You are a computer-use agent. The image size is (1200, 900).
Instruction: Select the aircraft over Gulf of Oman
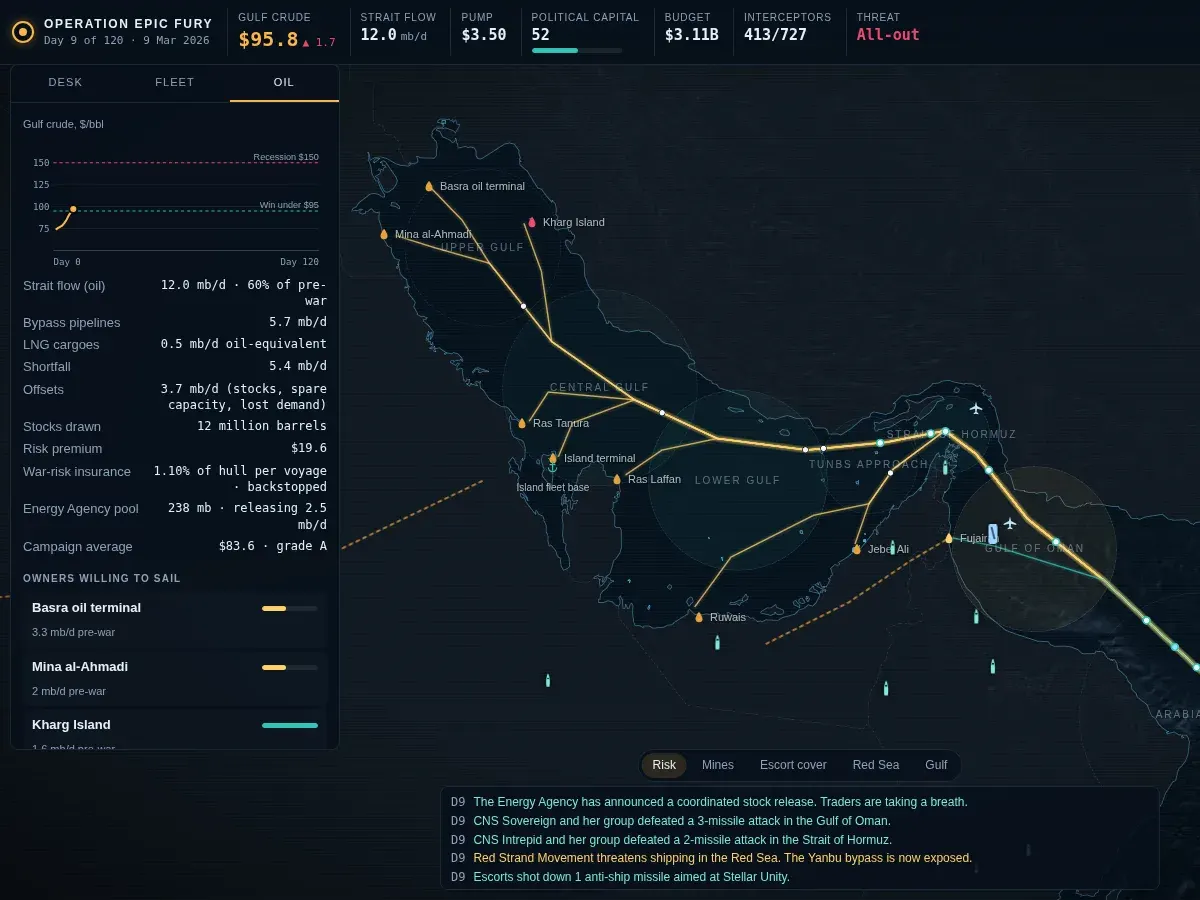click(x=1010, y=523)
